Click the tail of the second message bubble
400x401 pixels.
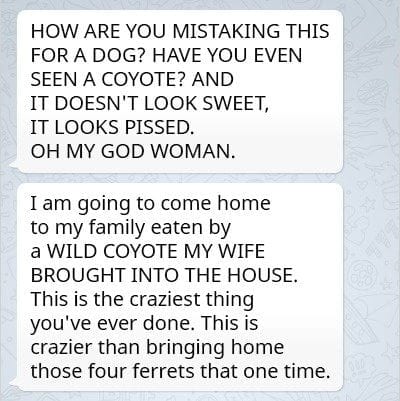click(13, 383)
